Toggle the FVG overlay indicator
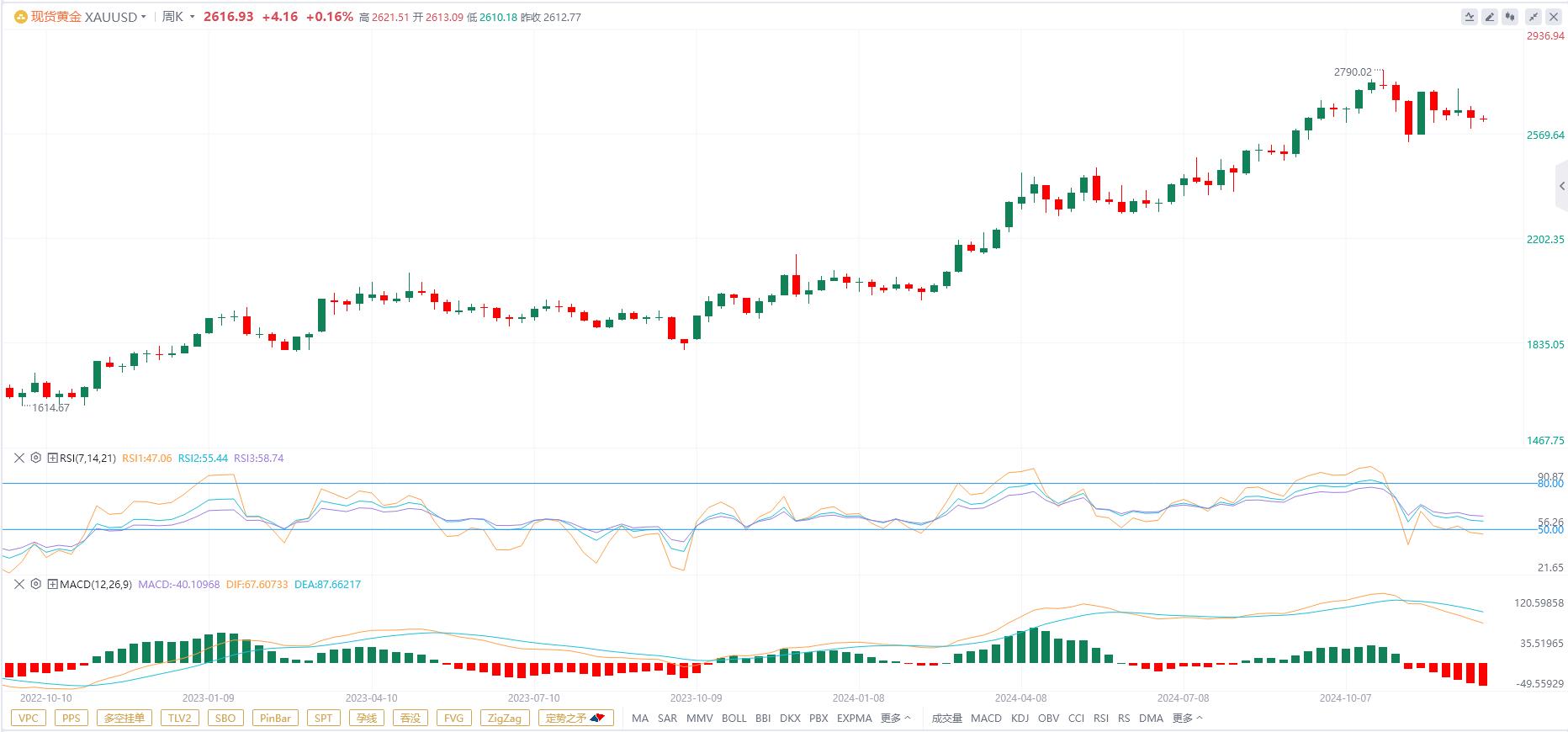1568x732 pixels. (x=453, y=718)
